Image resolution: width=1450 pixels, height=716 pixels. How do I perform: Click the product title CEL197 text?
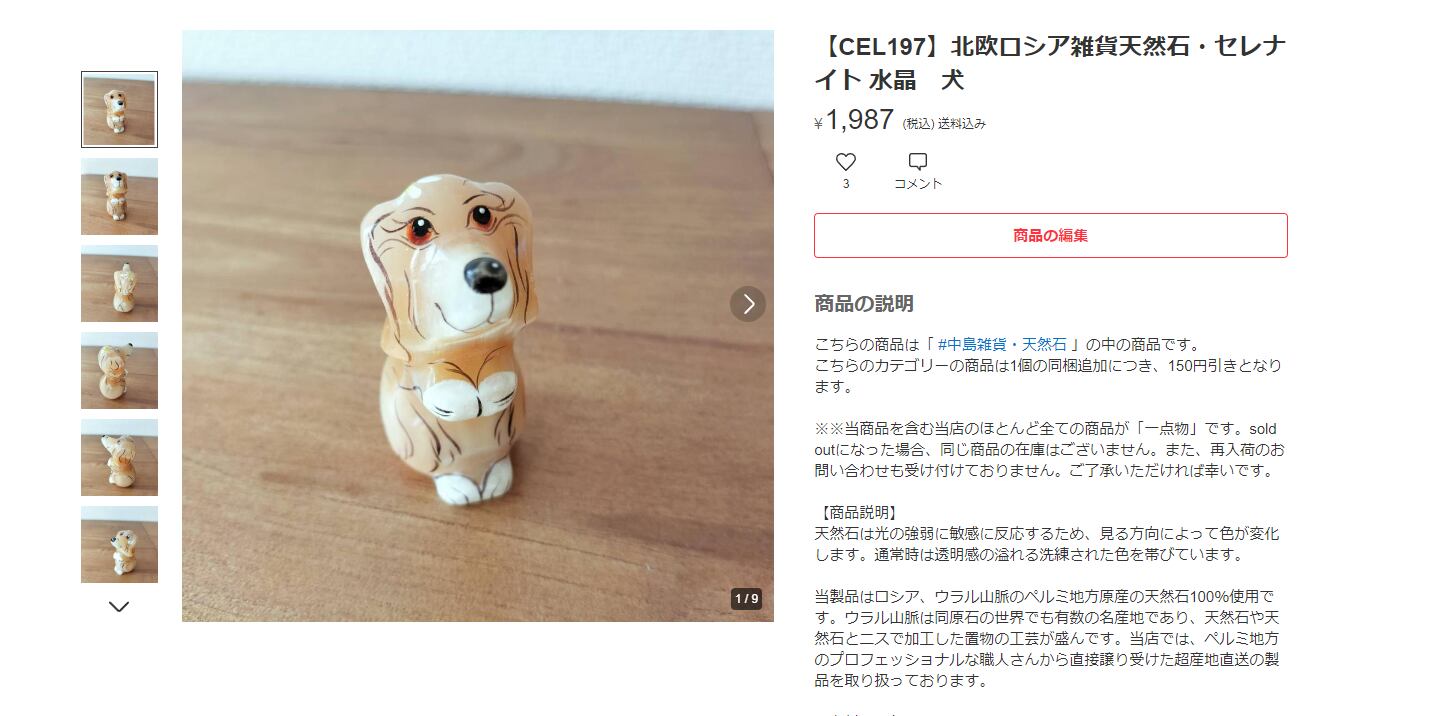(1049, 63)
